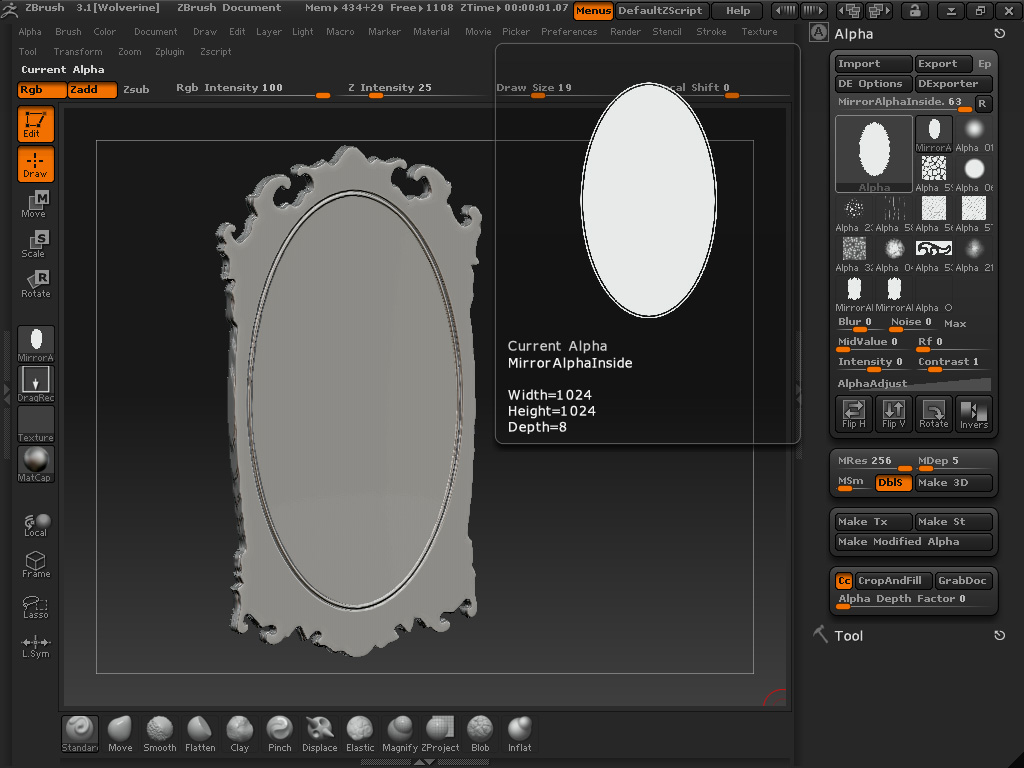Toggle the Zsub sculpt mode
1024x768 pixels.
coord(136,89)
